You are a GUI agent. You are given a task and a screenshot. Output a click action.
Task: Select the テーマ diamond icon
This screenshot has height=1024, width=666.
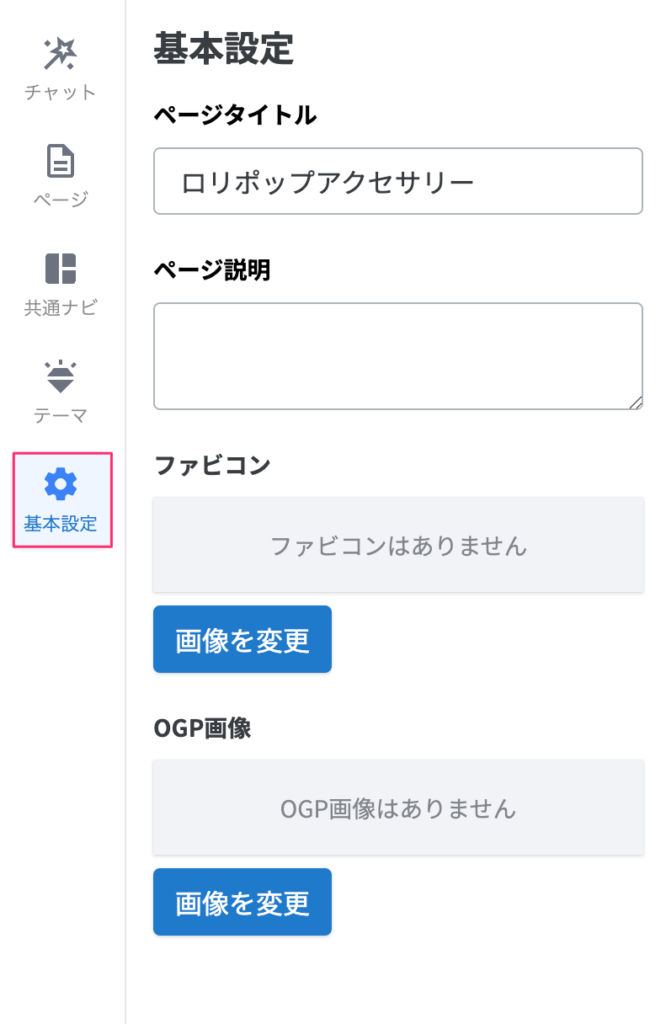[x=60, y=372]
